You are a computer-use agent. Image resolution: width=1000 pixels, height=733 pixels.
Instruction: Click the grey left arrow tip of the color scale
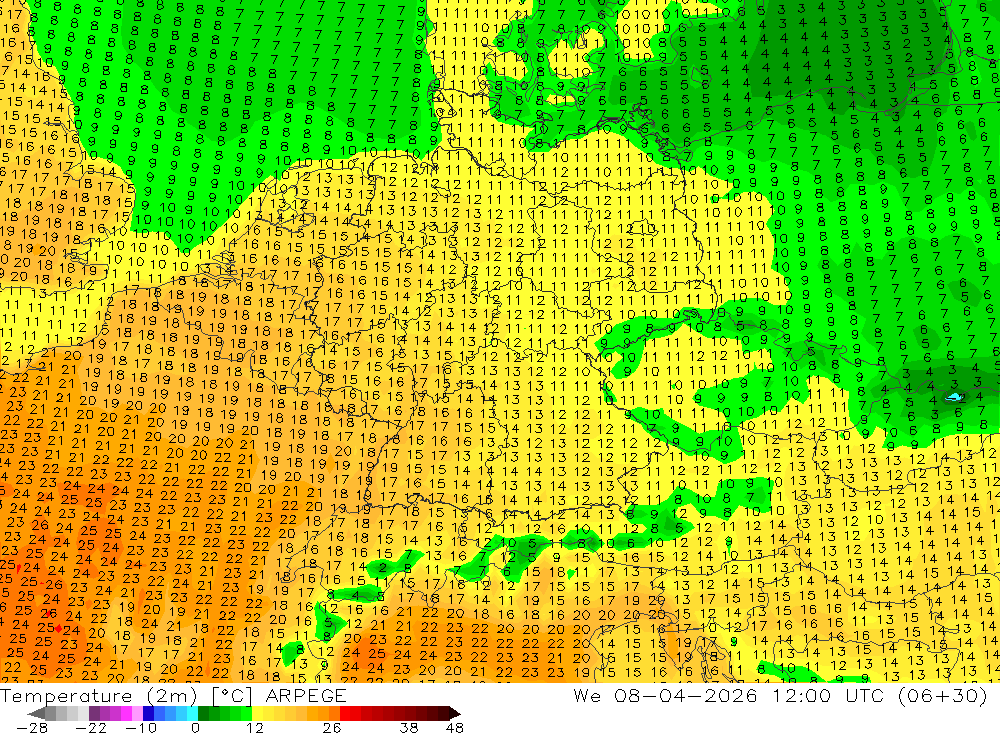point(36,713)
